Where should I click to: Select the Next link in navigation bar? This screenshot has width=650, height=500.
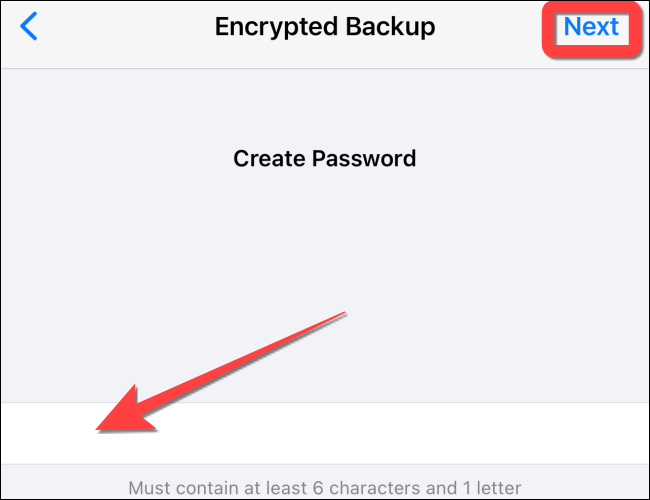coord(591,27)
